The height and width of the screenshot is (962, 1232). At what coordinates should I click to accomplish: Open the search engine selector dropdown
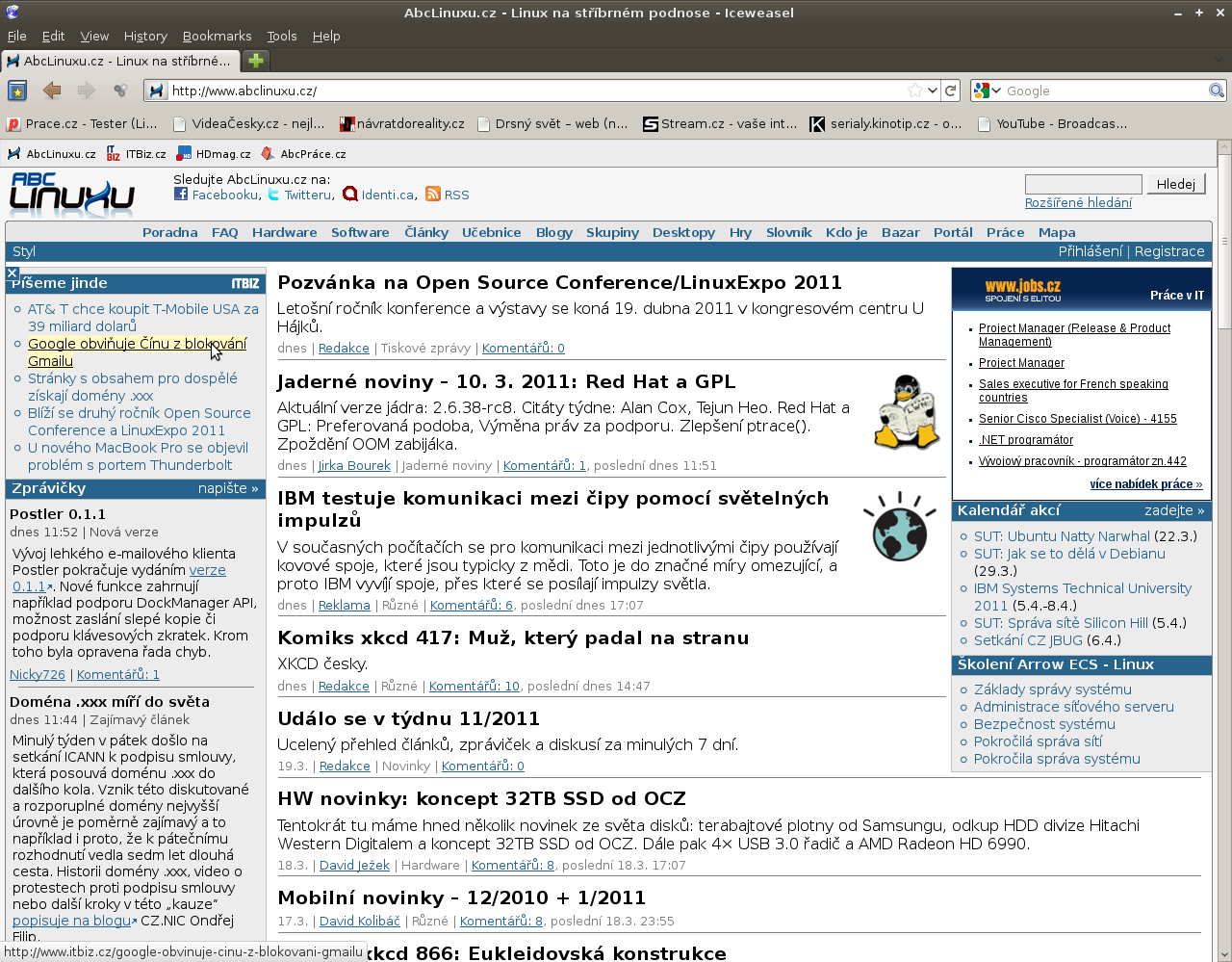[988, 91]
